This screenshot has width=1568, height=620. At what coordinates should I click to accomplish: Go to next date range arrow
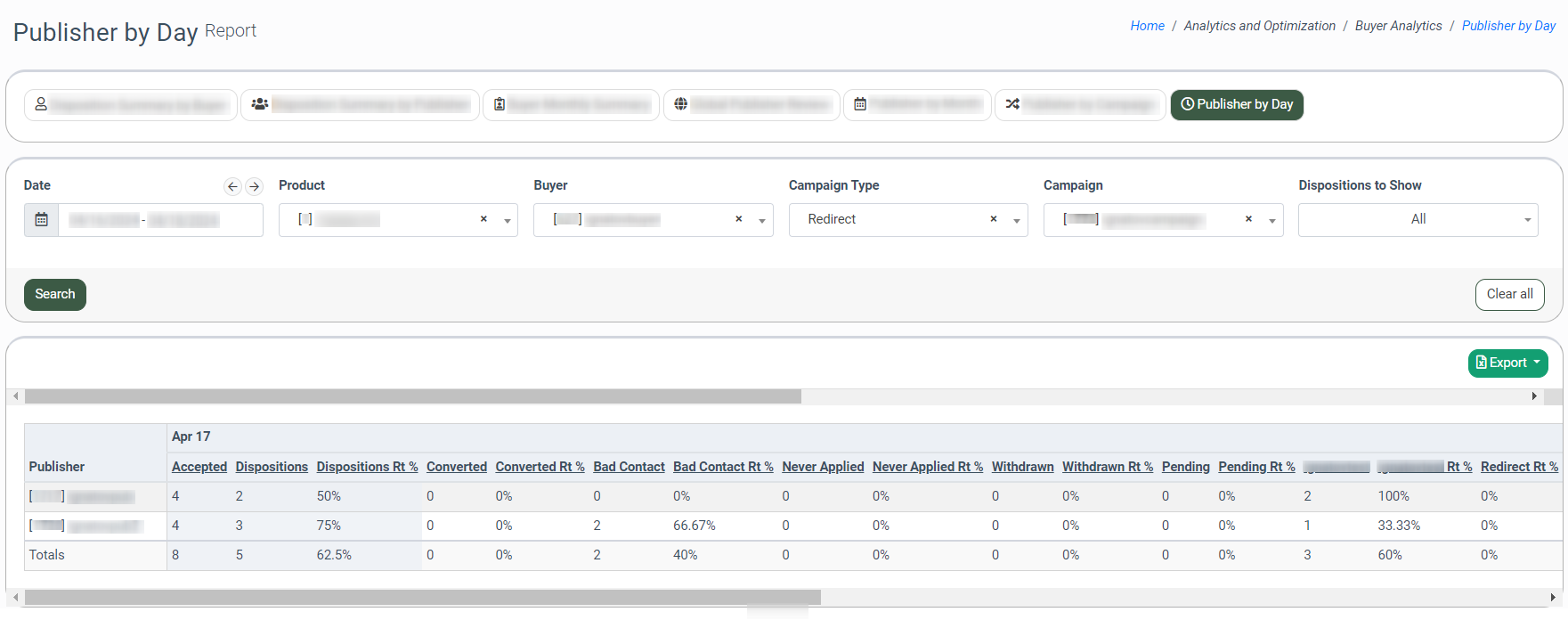pos(255,186)
